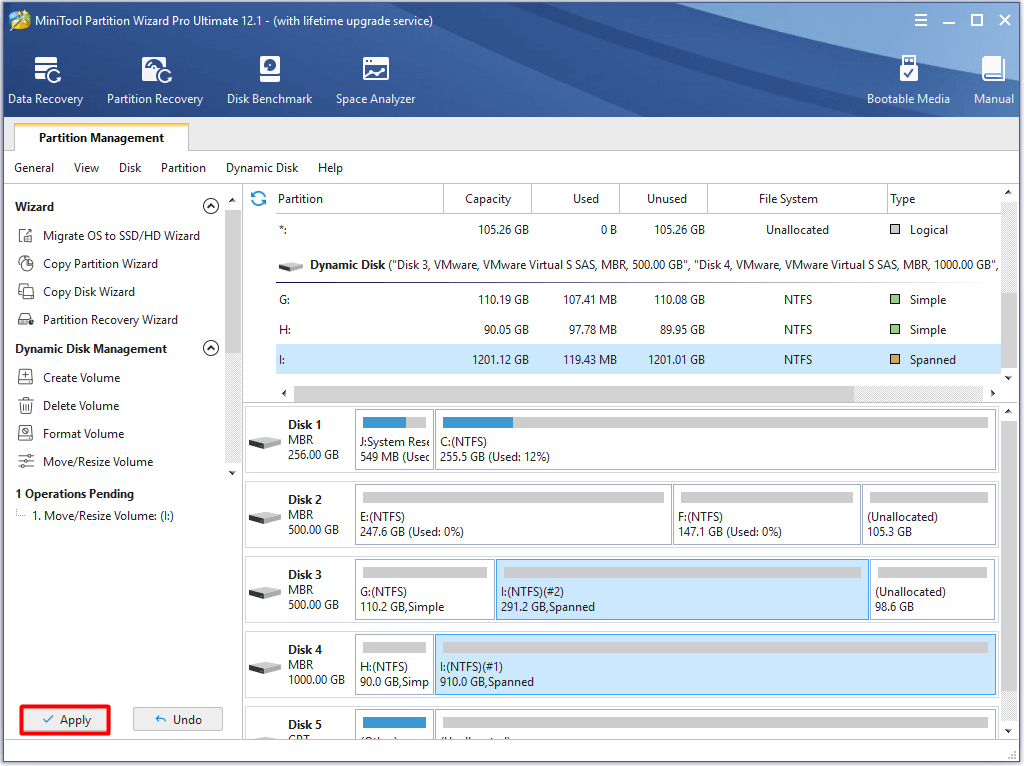The height and width of the screenshot is (766, 1026).
Task: Click the Dynamic Disk drive icon in the list
Action: click(x=291, y=266)
